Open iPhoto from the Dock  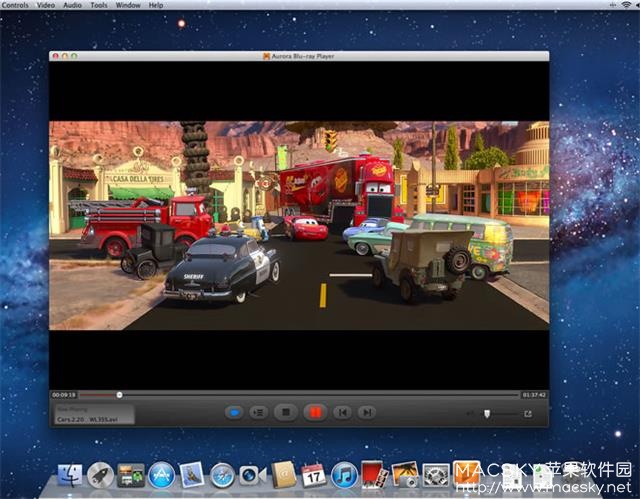[x=405, y=475]
